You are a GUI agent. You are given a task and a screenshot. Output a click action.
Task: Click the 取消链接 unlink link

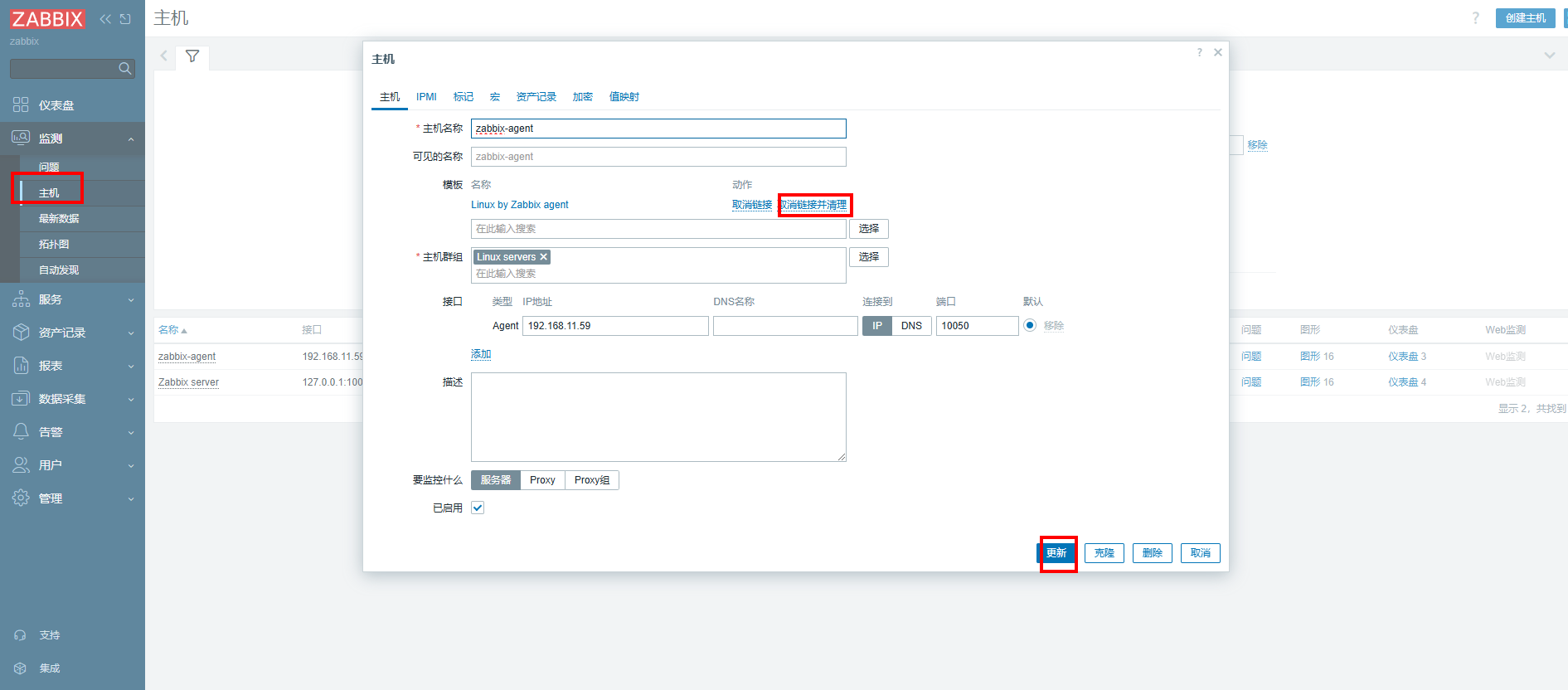point(752,205)
